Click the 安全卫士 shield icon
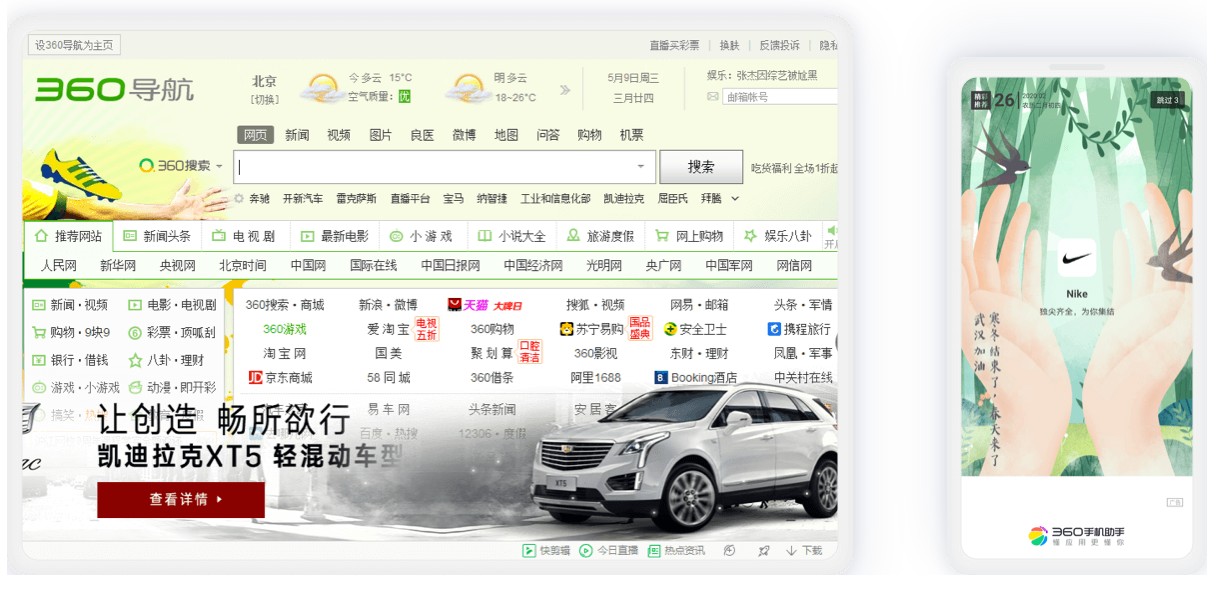1220x590 pixels. point(670,329)
